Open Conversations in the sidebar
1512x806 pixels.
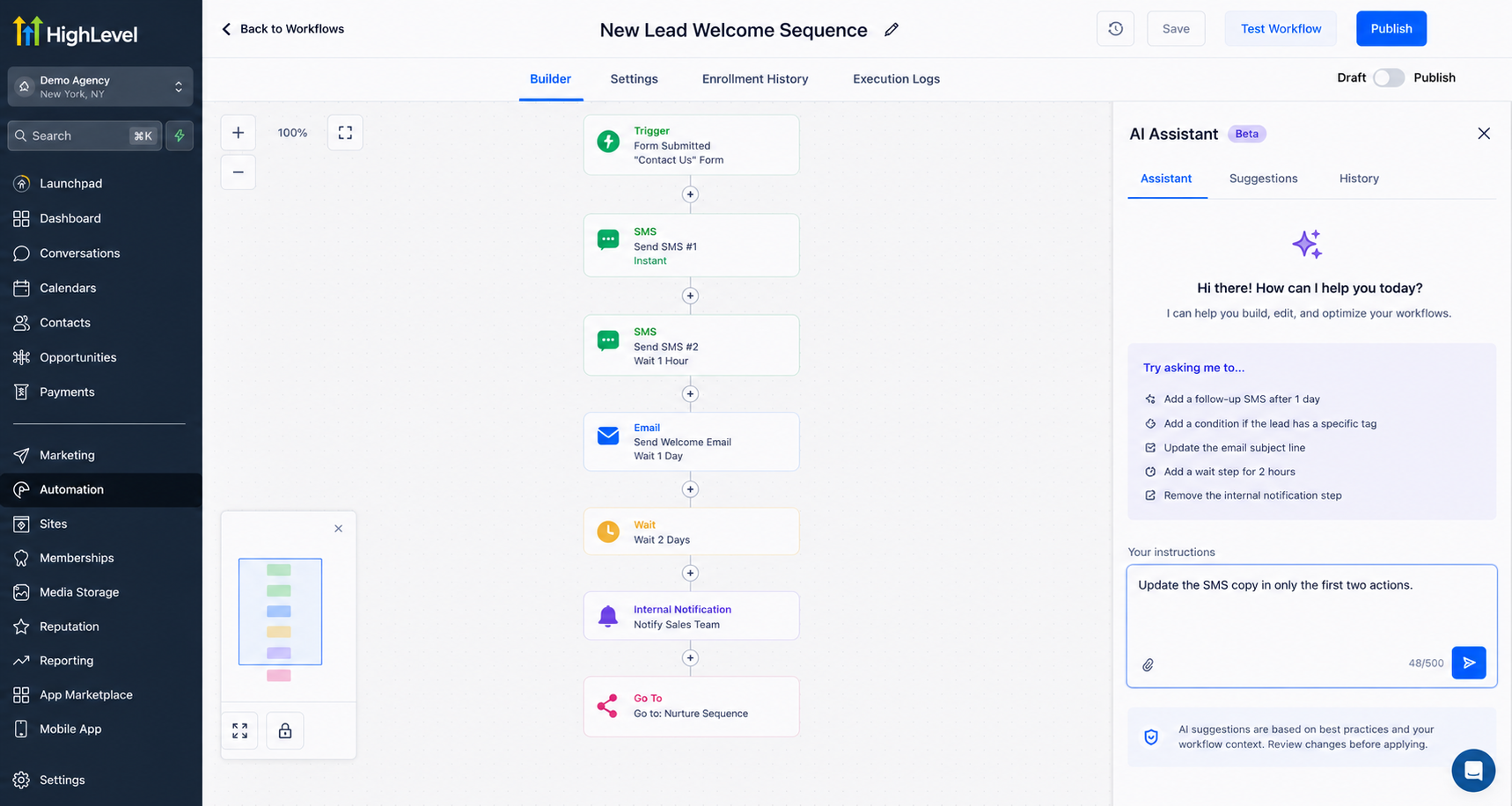coord(101,253)
